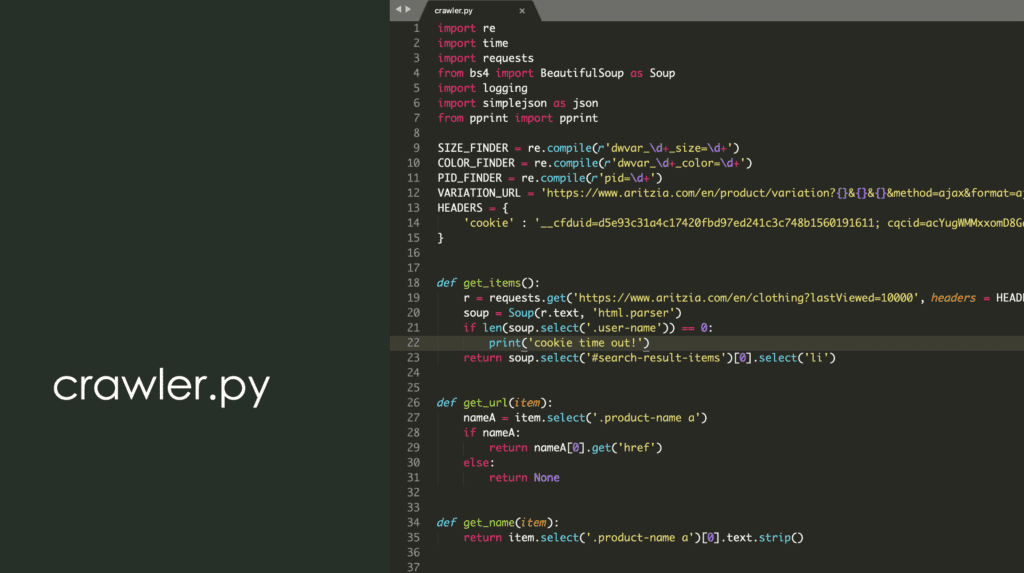The height and width of the screenshot is (573, 1024).
Task: Click line number 22 in gutter
Action: [413, 342]
